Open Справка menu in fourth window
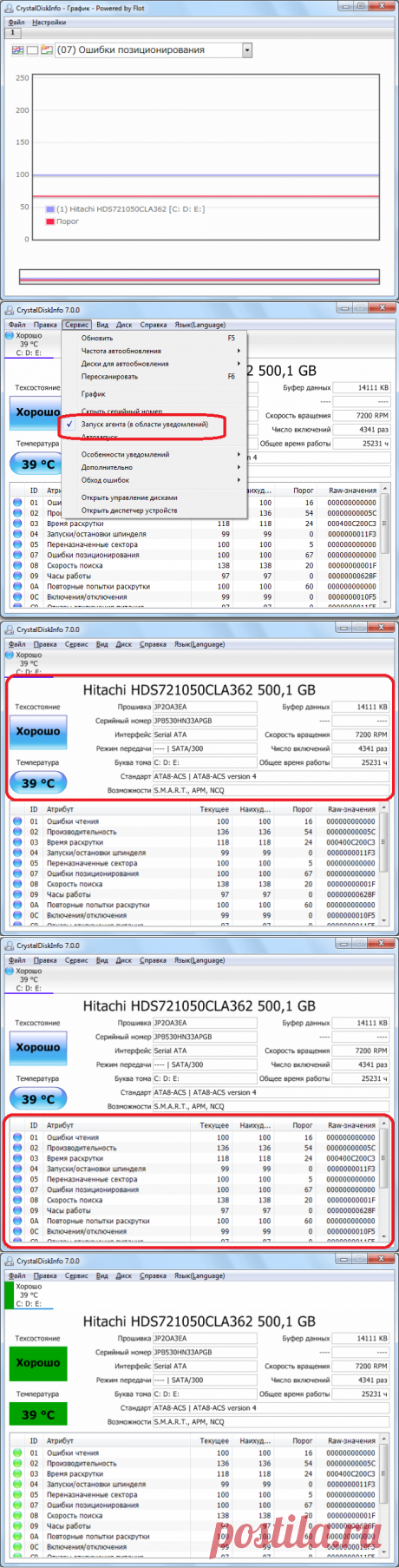 [x=153, y=960]
